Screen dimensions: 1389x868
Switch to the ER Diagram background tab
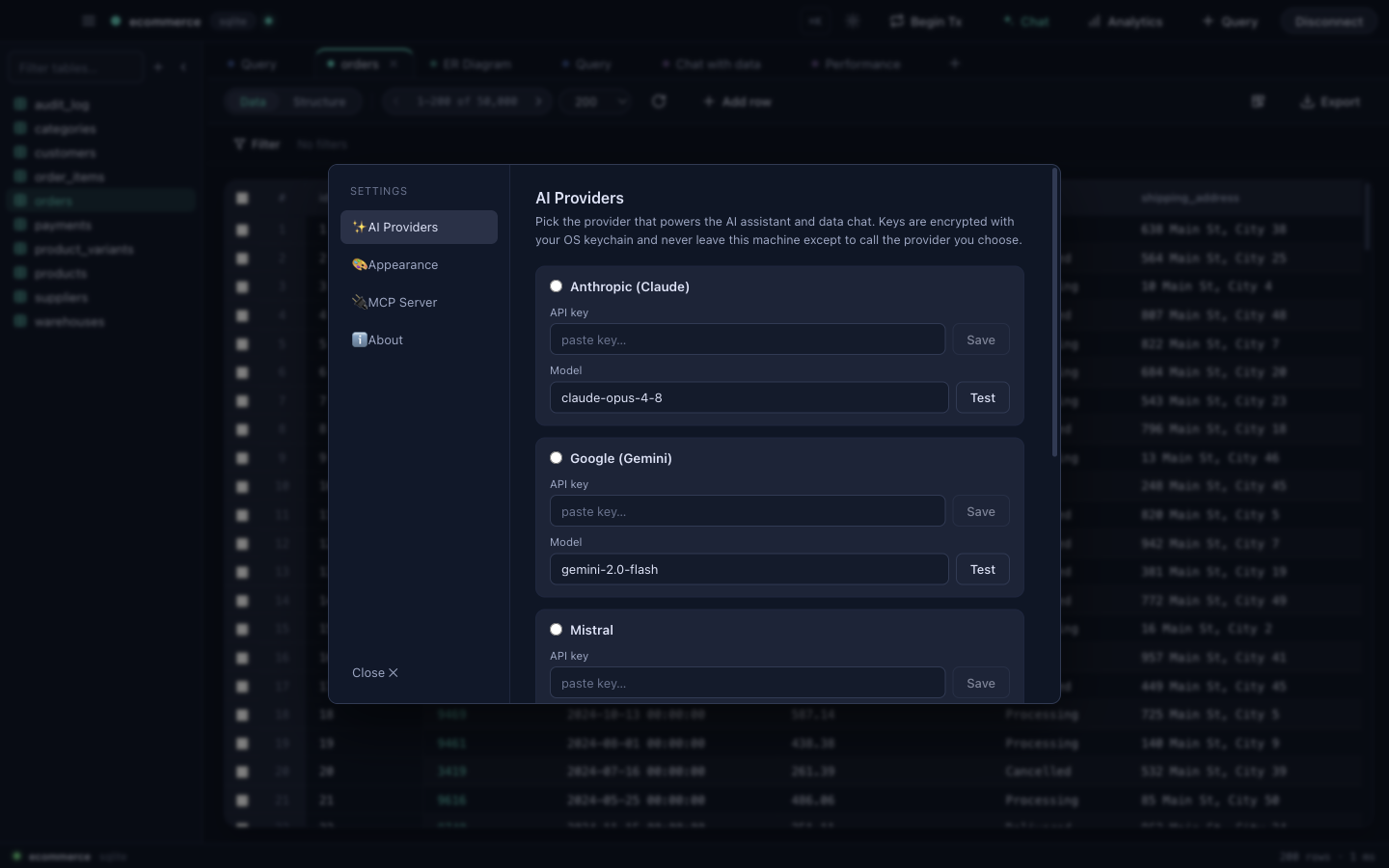(470, 64)
